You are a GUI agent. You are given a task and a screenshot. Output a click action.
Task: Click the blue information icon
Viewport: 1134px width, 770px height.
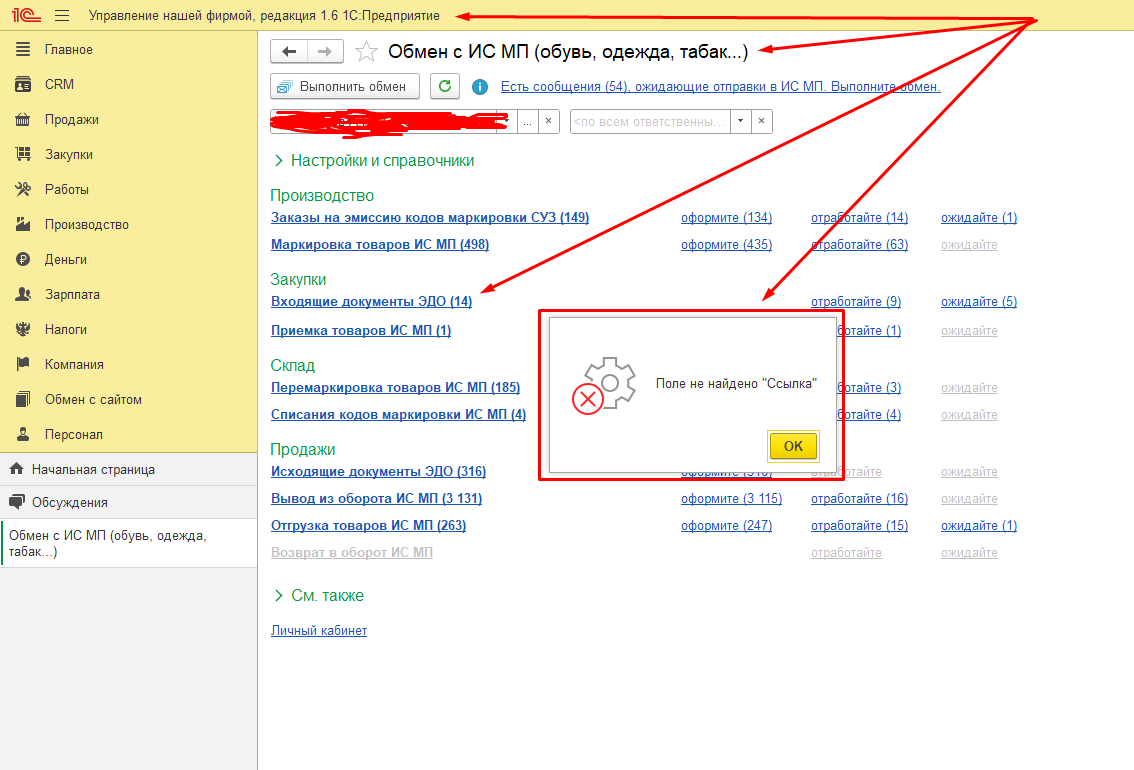point(480,87)
